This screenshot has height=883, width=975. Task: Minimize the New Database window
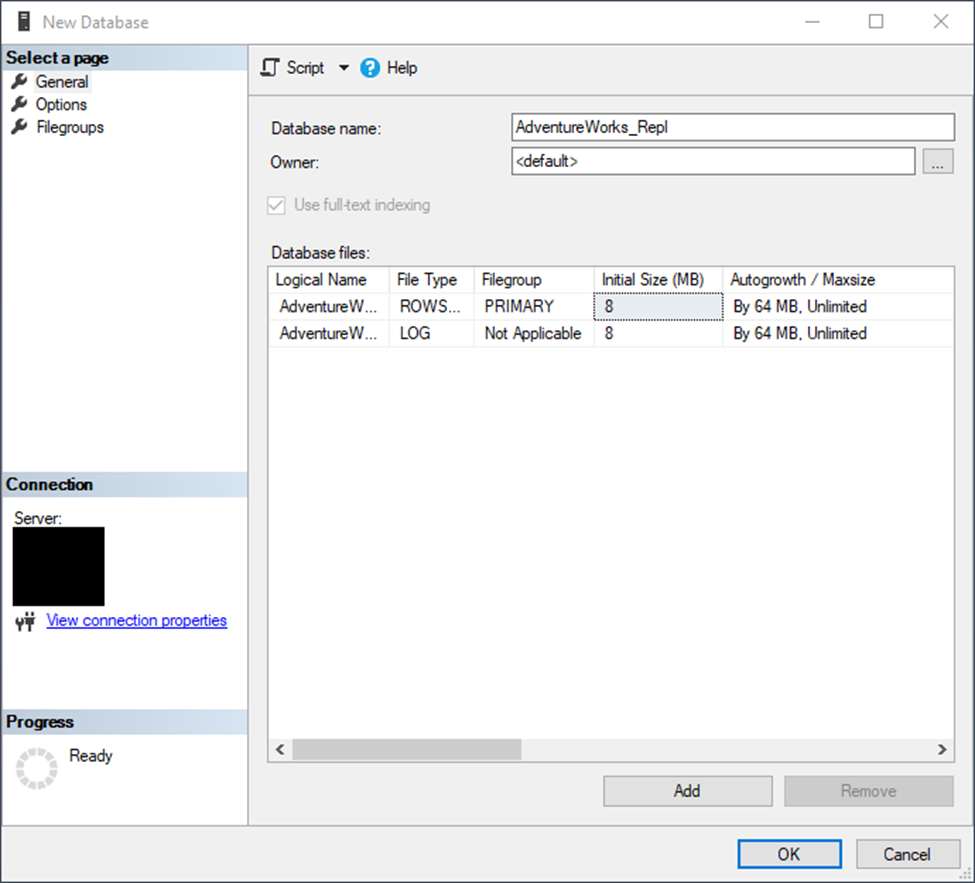[812, 22]
